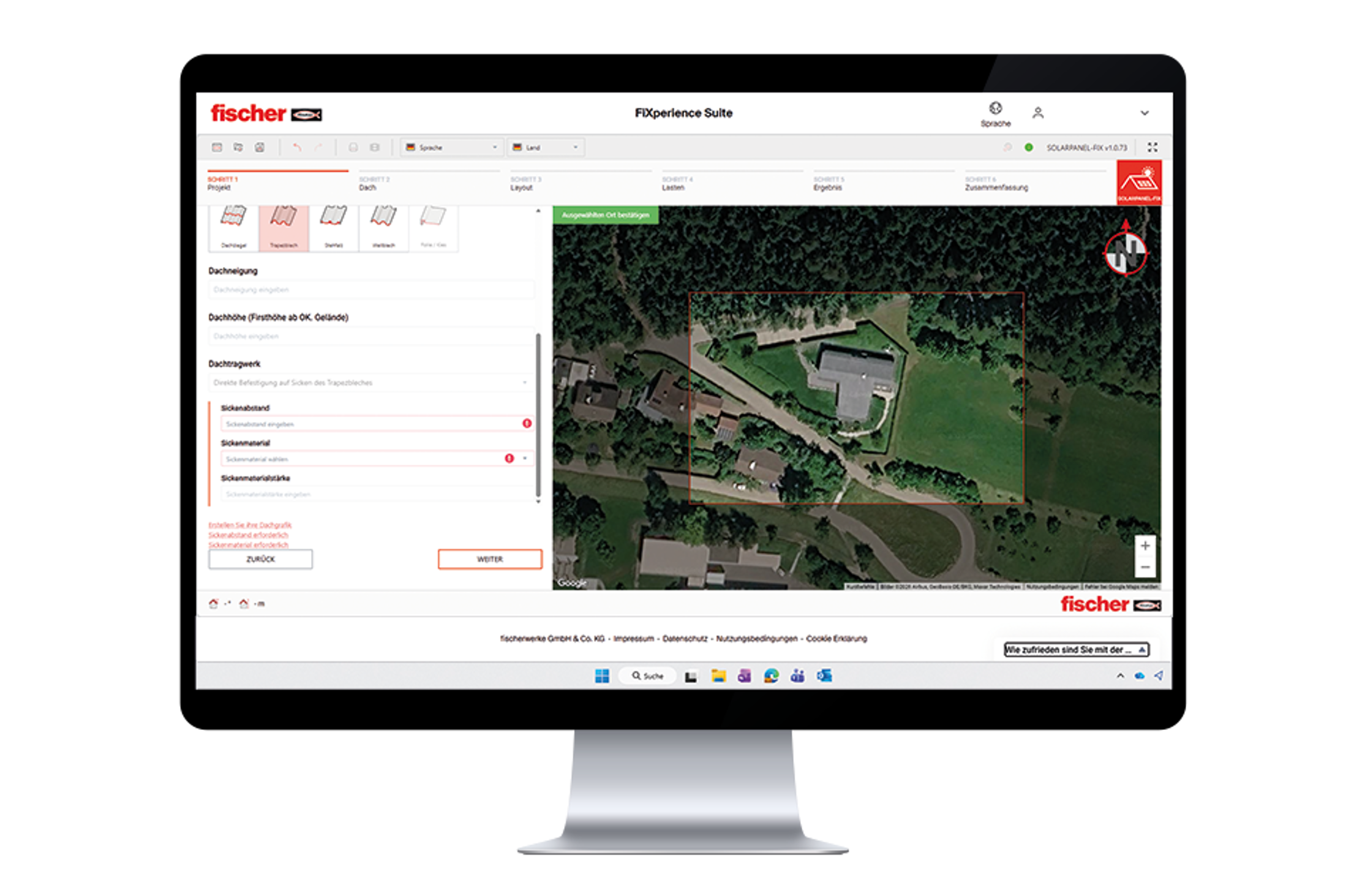
Task: Click the Sickenmaterialstärke input field
Action: [x=377, y=494]
